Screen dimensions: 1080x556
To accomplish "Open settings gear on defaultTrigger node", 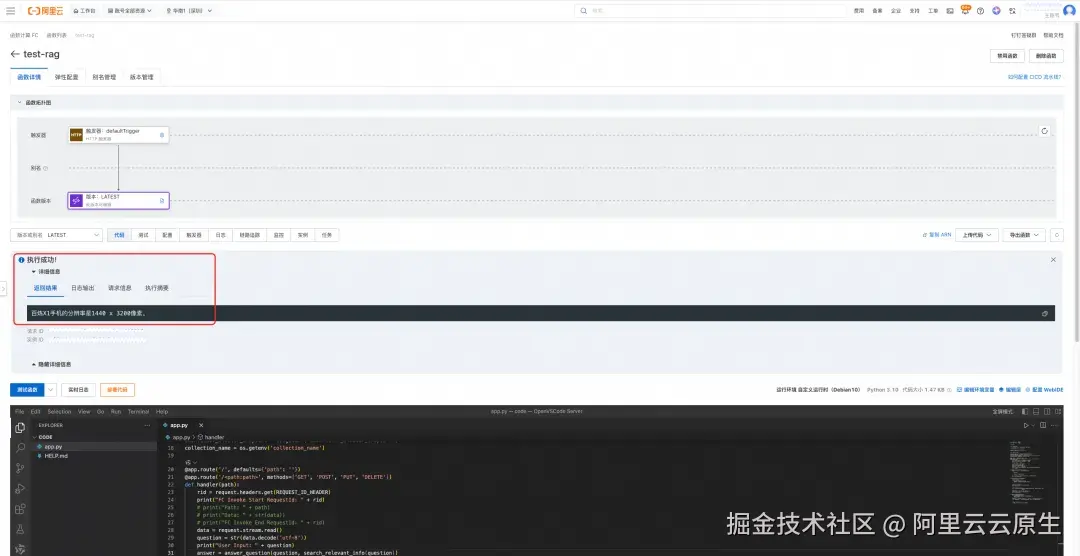I will tap(162, 135).
